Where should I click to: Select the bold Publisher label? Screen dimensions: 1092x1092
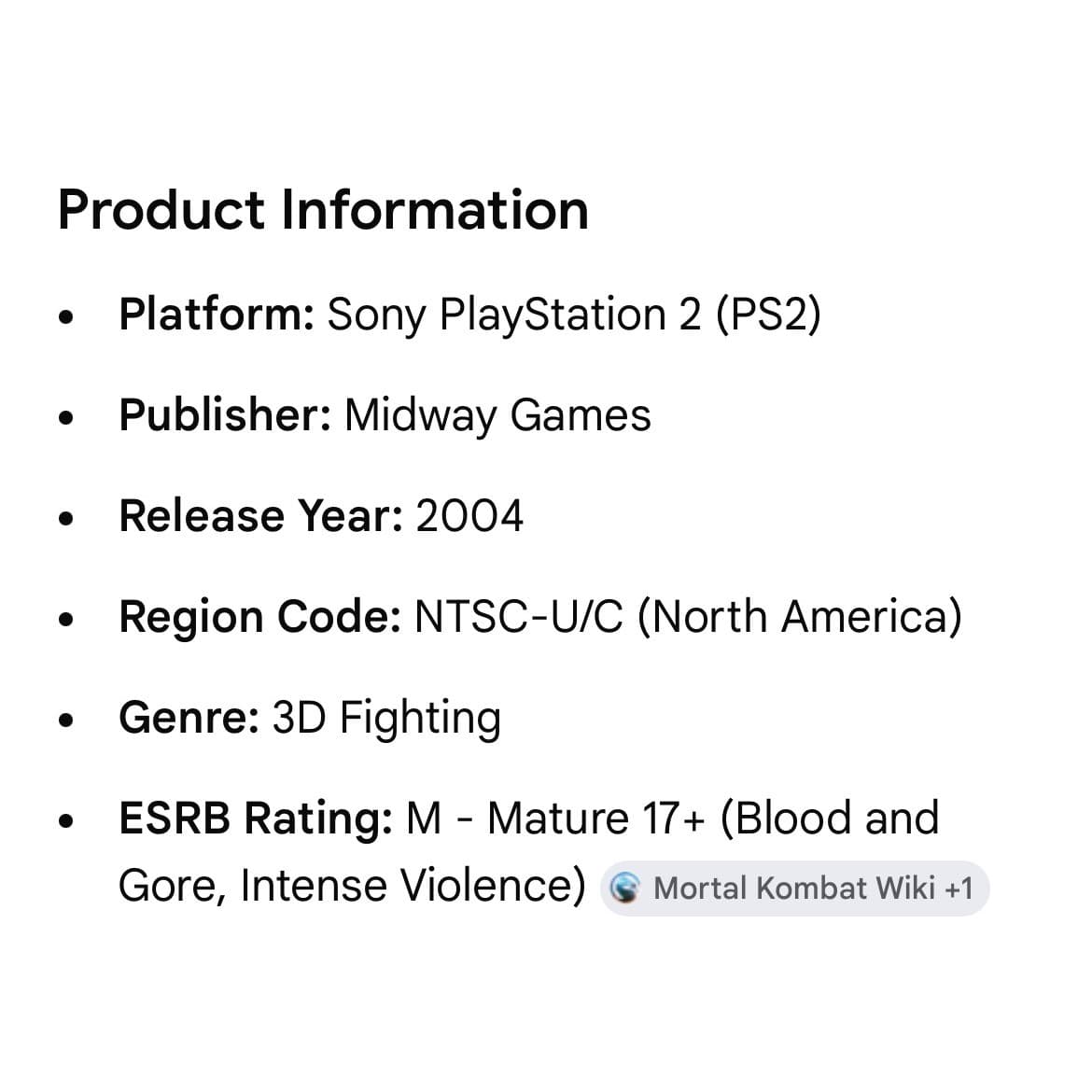pyautogui.click(x=225, y=415)
